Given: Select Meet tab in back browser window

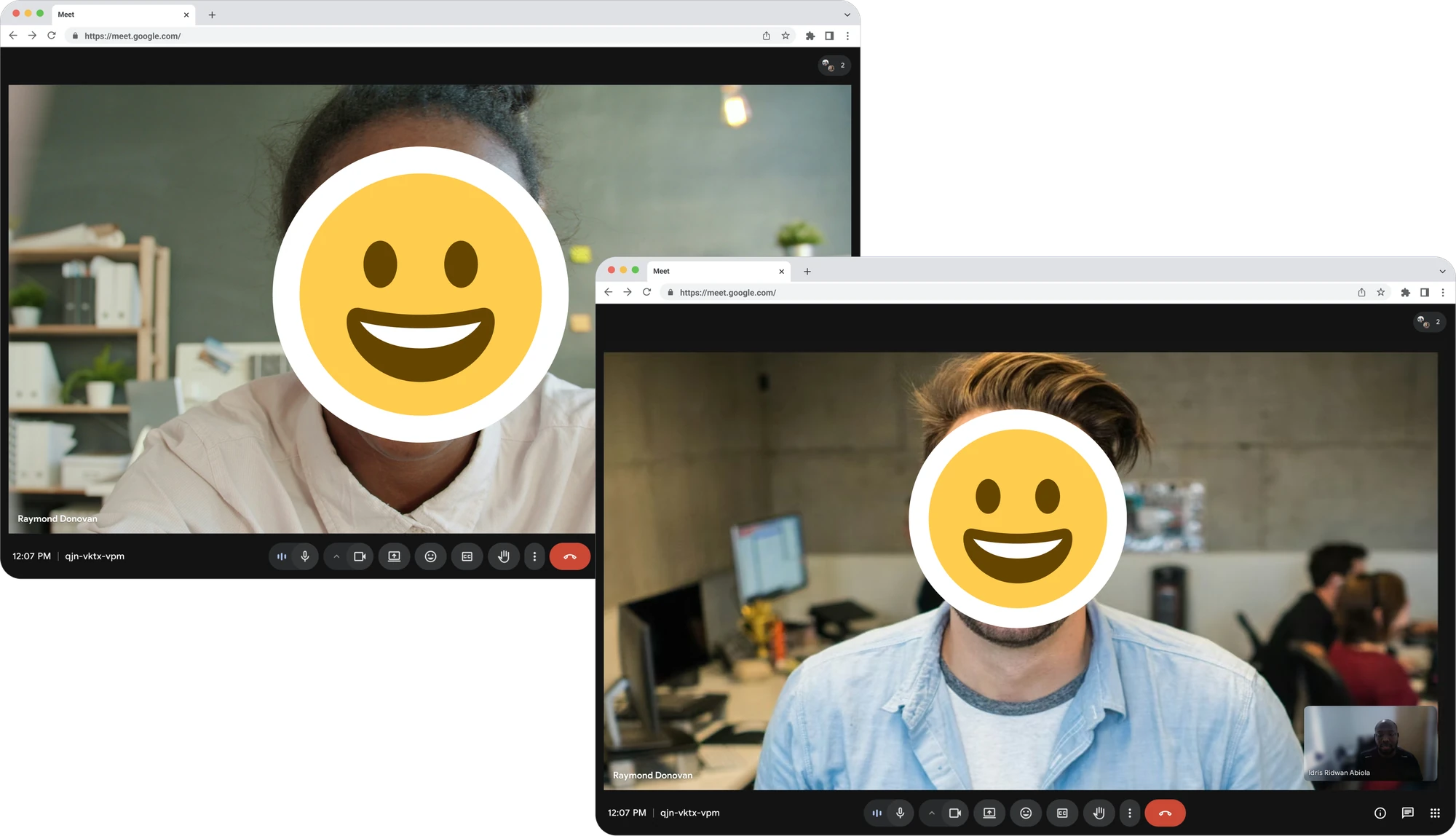Looking at the screenshot, I should click(x=123, y=15).
